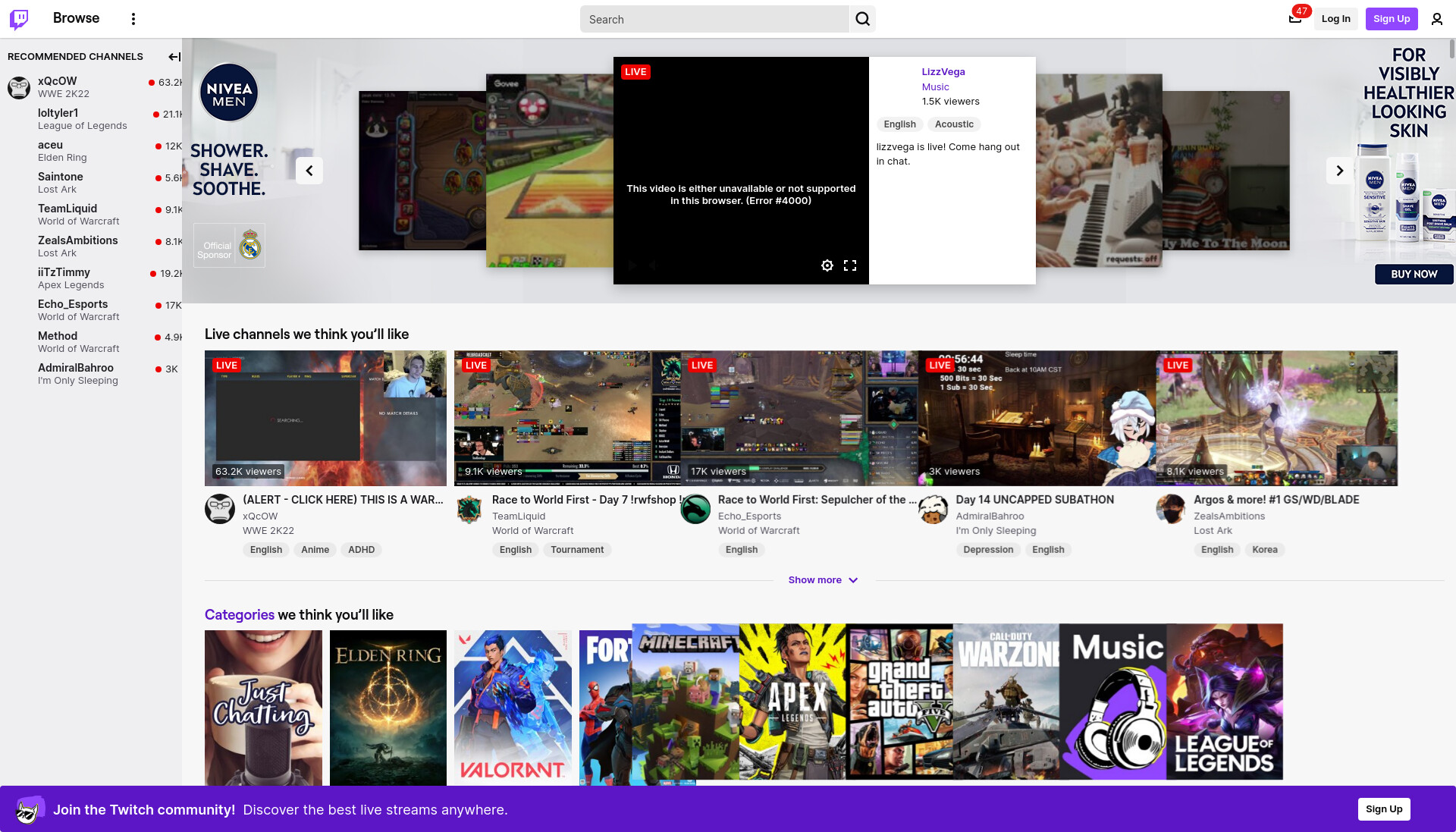Click the Twitch logo home icon
Screen dimensions: 1456x832
point(19,19)
